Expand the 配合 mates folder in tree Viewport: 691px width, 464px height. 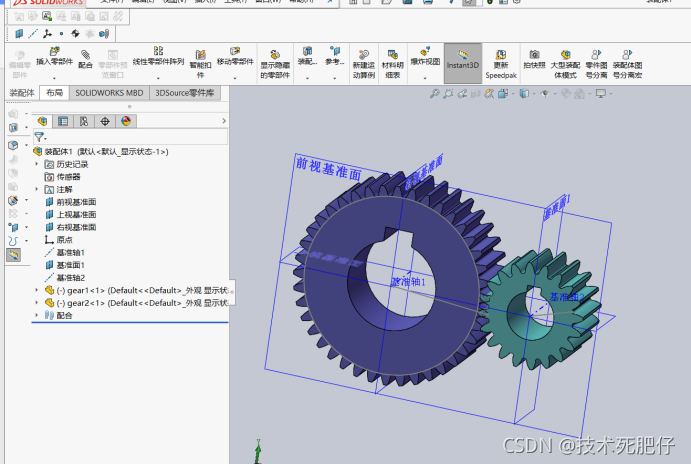37,315
